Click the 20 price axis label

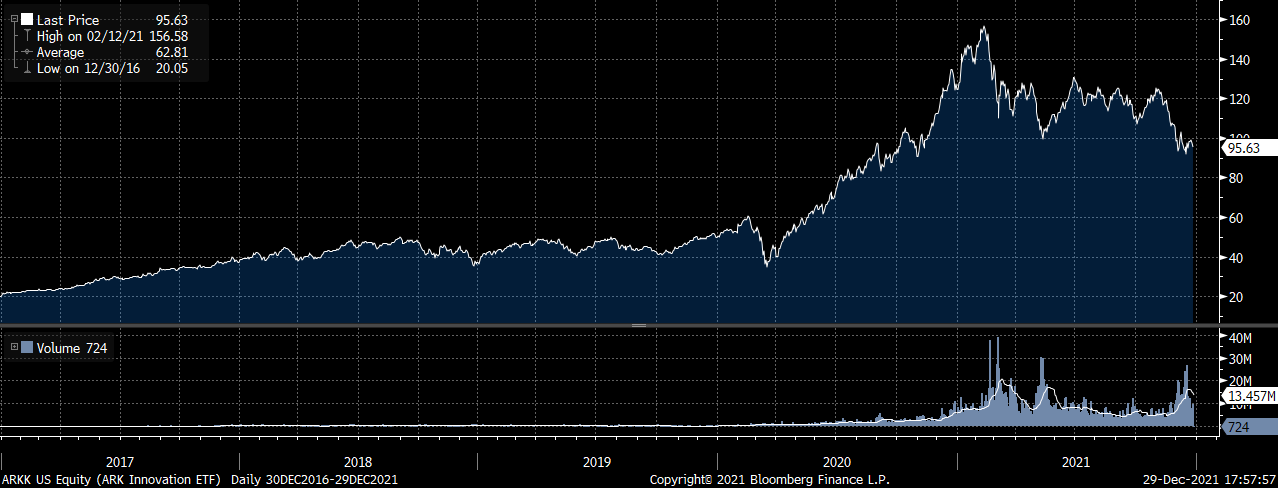point(1238,297)
